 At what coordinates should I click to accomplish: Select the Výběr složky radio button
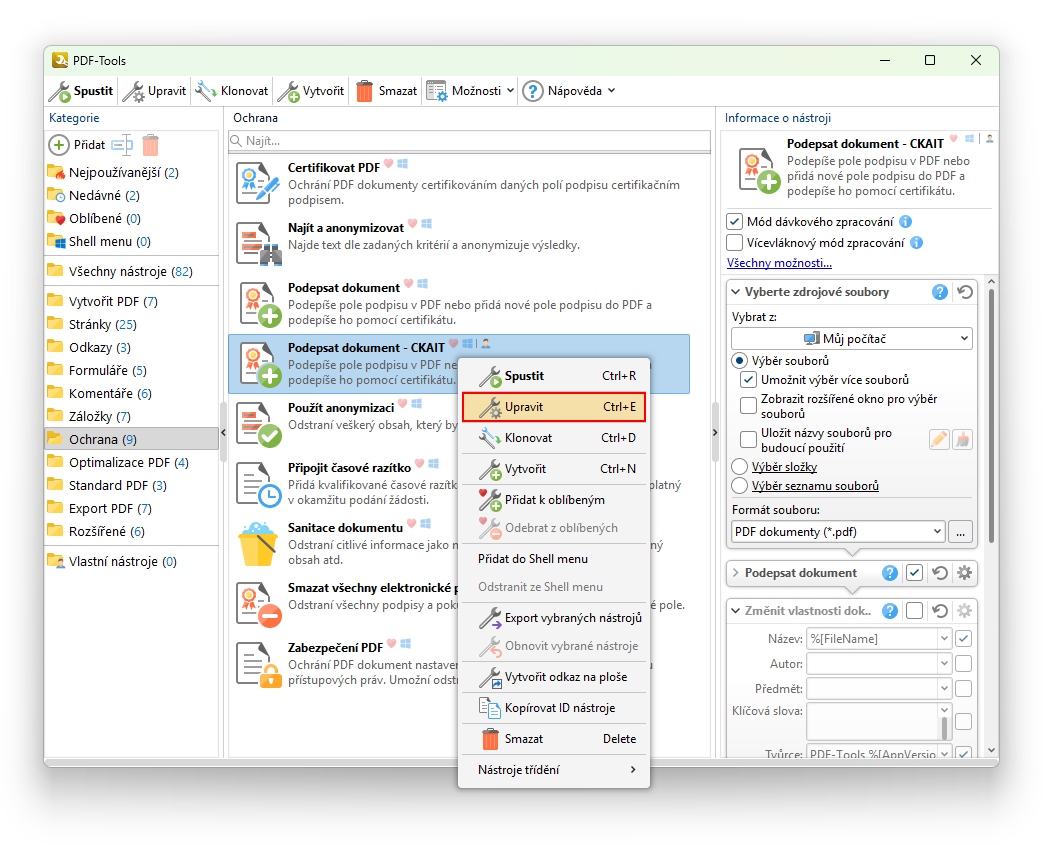(739, 467)
